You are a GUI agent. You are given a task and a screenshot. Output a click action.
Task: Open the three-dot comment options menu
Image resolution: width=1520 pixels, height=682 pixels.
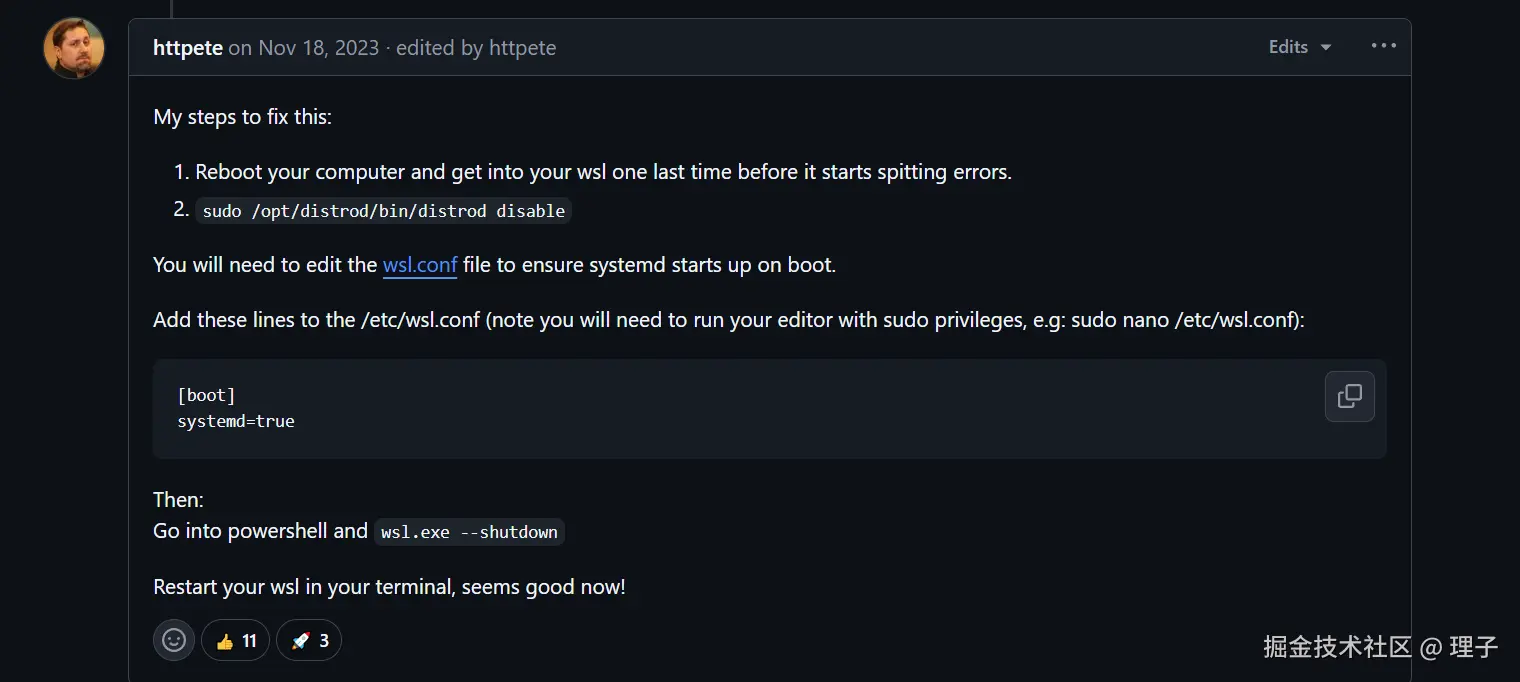point(1383,47)
